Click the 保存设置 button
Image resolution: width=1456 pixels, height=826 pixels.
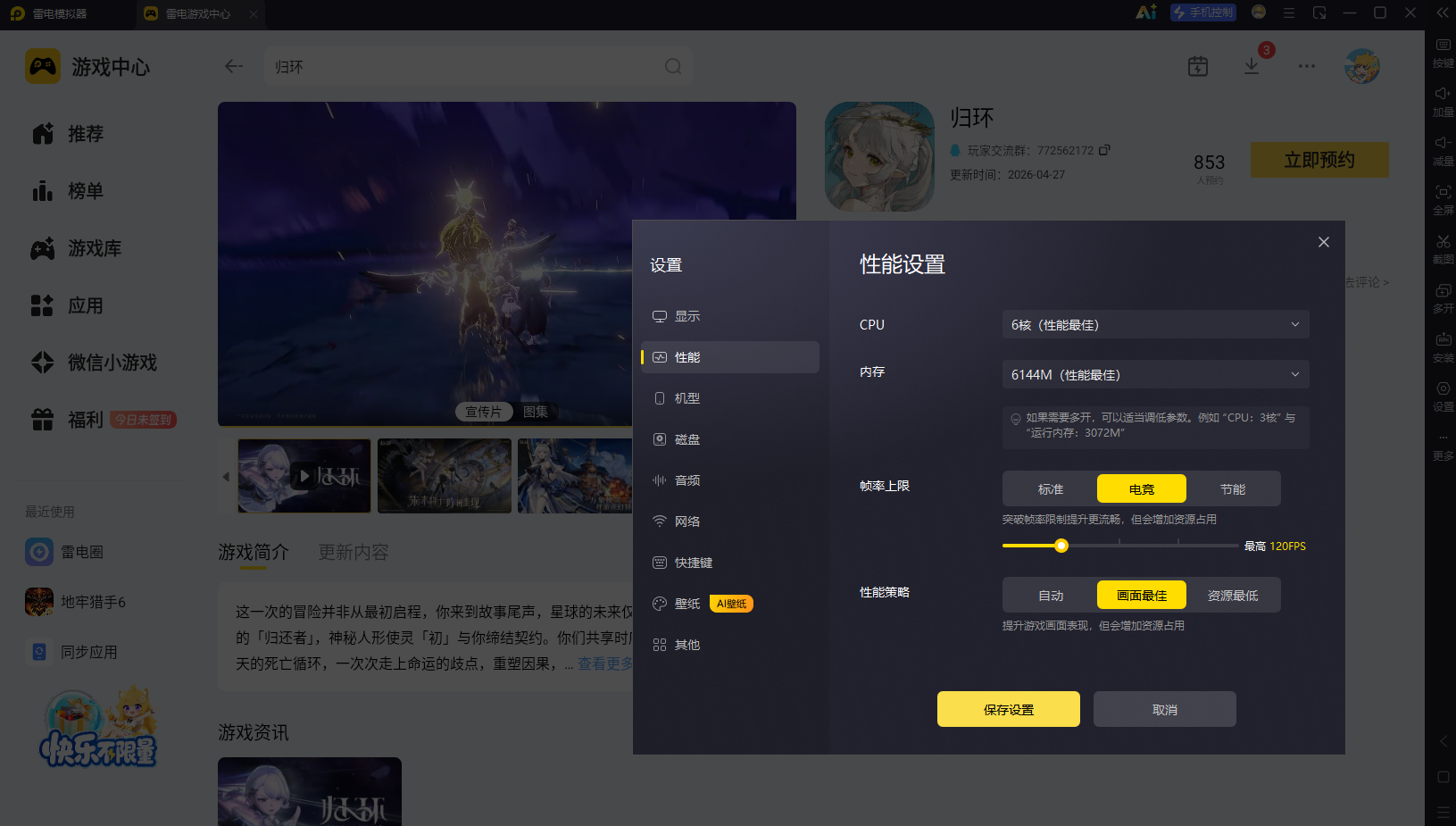[x=1009, y=709]
